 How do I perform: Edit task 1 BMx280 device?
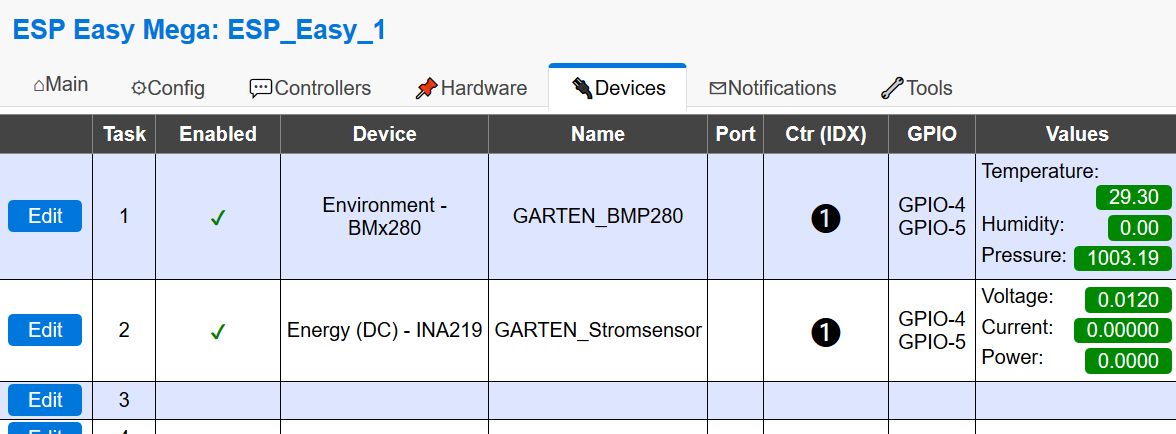45,216
